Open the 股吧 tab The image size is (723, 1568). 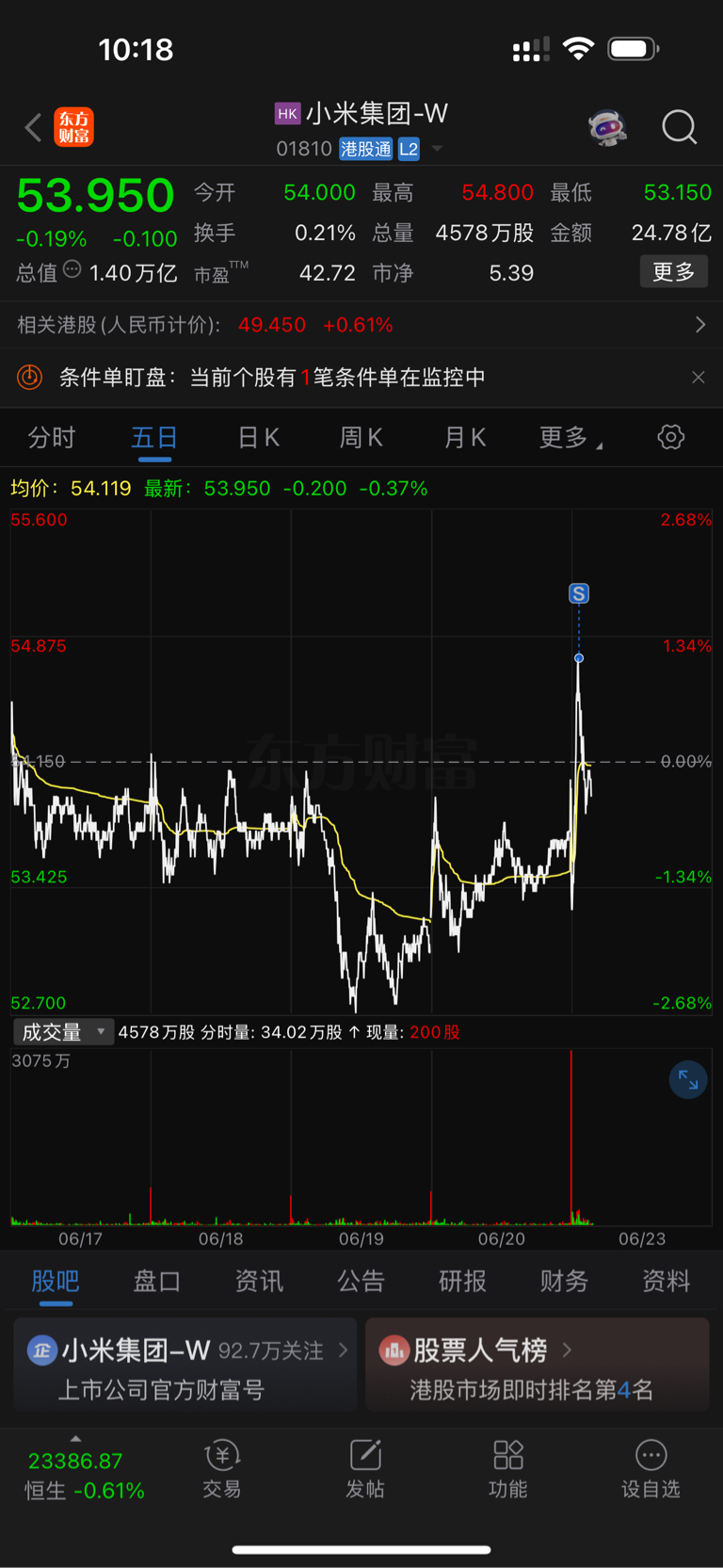pos(56,1281)
